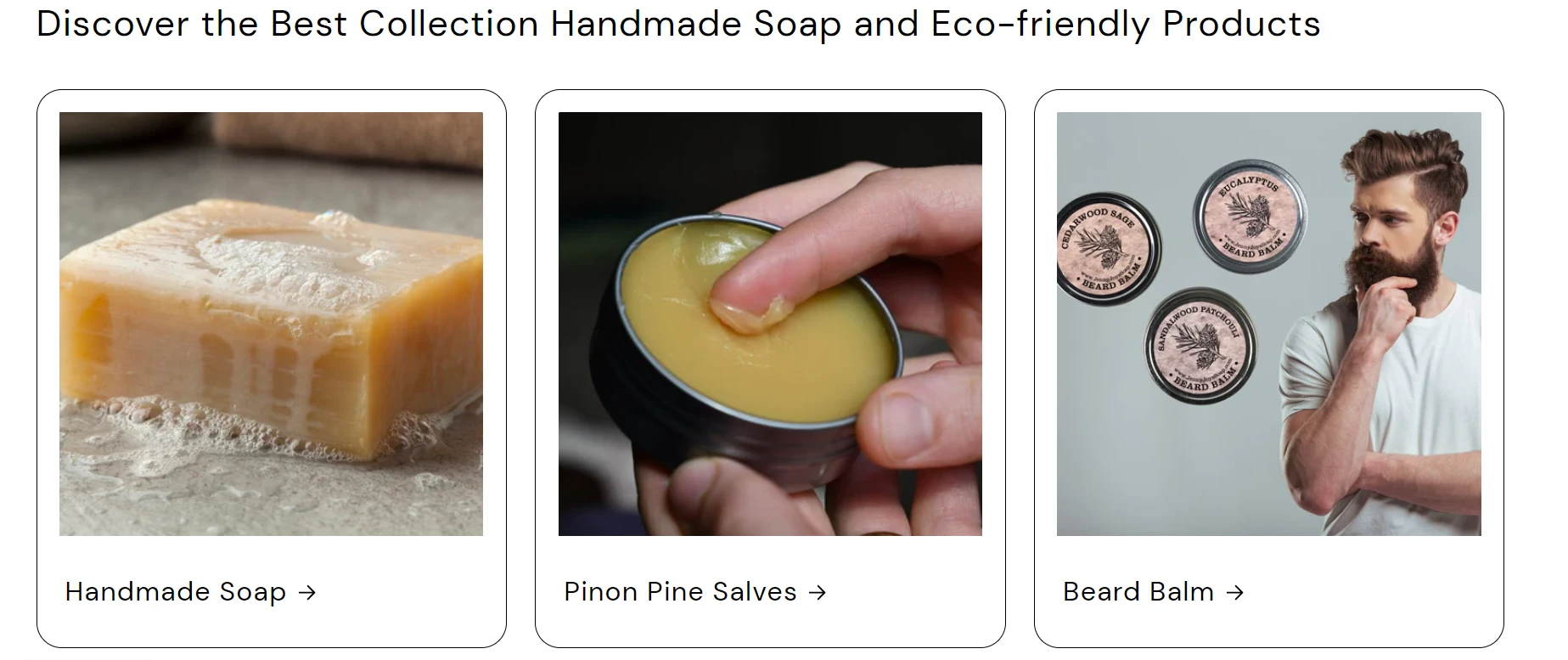Click the arrow icon beside Pinon Pine Salves

pyautogui.click(x=818, y=593)
